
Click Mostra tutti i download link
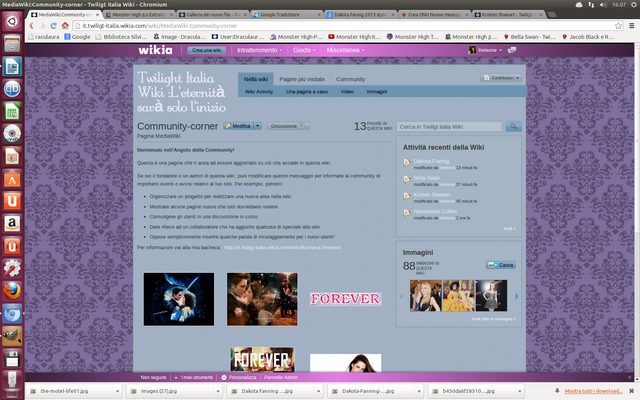pos(593,391)
